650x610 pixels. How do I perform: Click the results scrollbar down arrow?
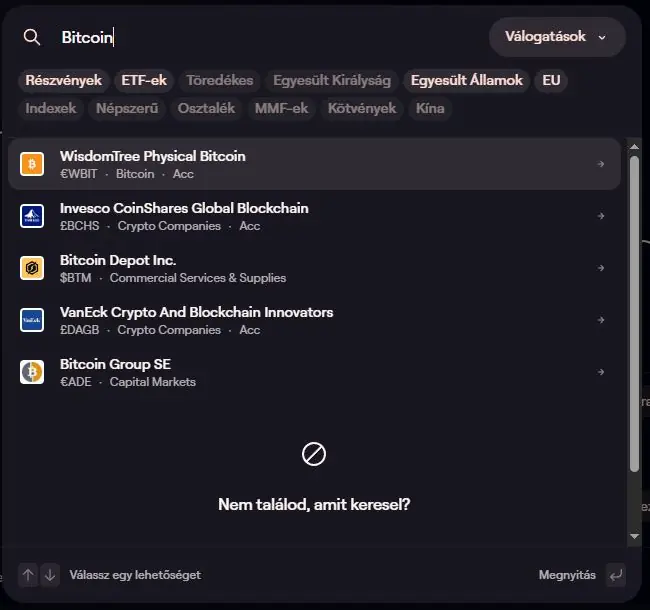tap(634, 536)
